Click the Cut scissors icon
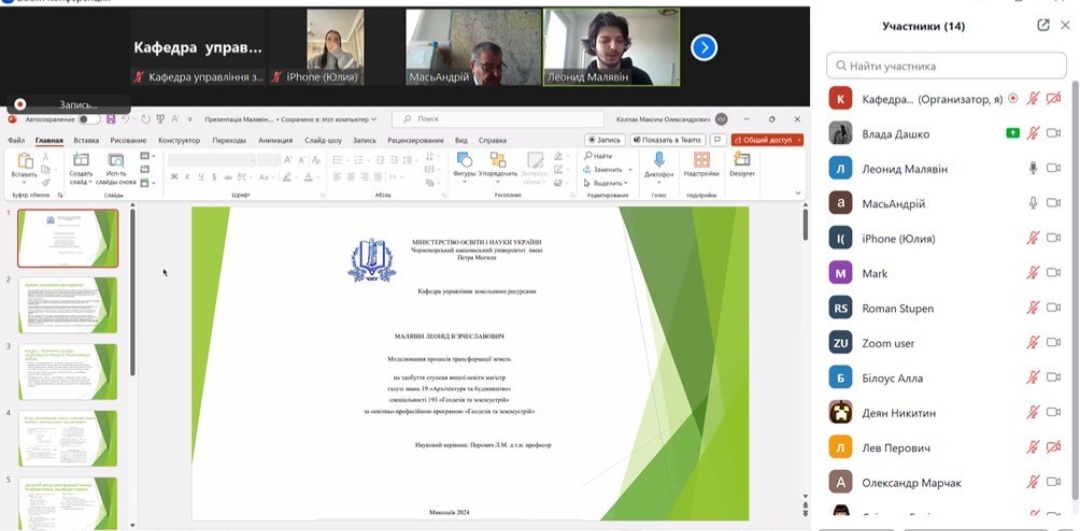The height and width of the screenshot is (531, 1080). click(45, 156)
